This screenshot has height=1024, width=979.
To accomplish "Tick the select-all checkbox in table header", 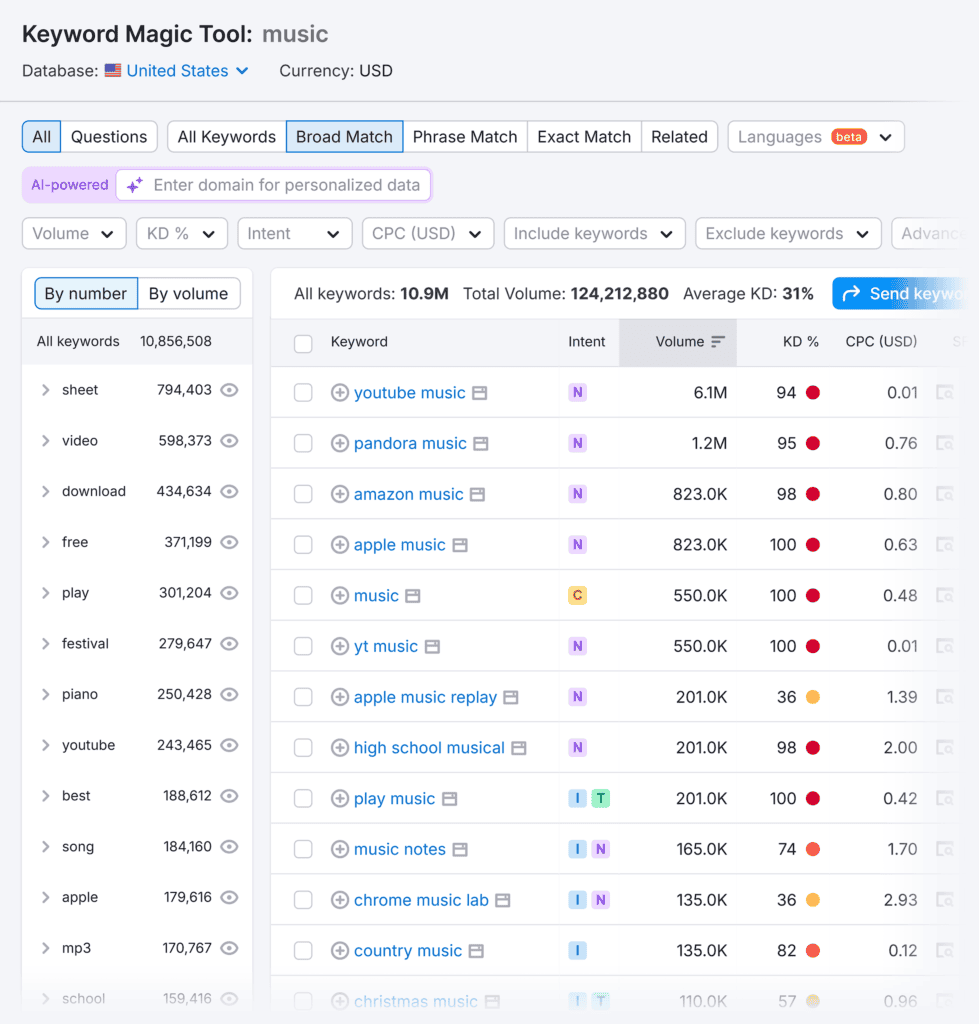I will pyautogui.click(x=303, y=343).
